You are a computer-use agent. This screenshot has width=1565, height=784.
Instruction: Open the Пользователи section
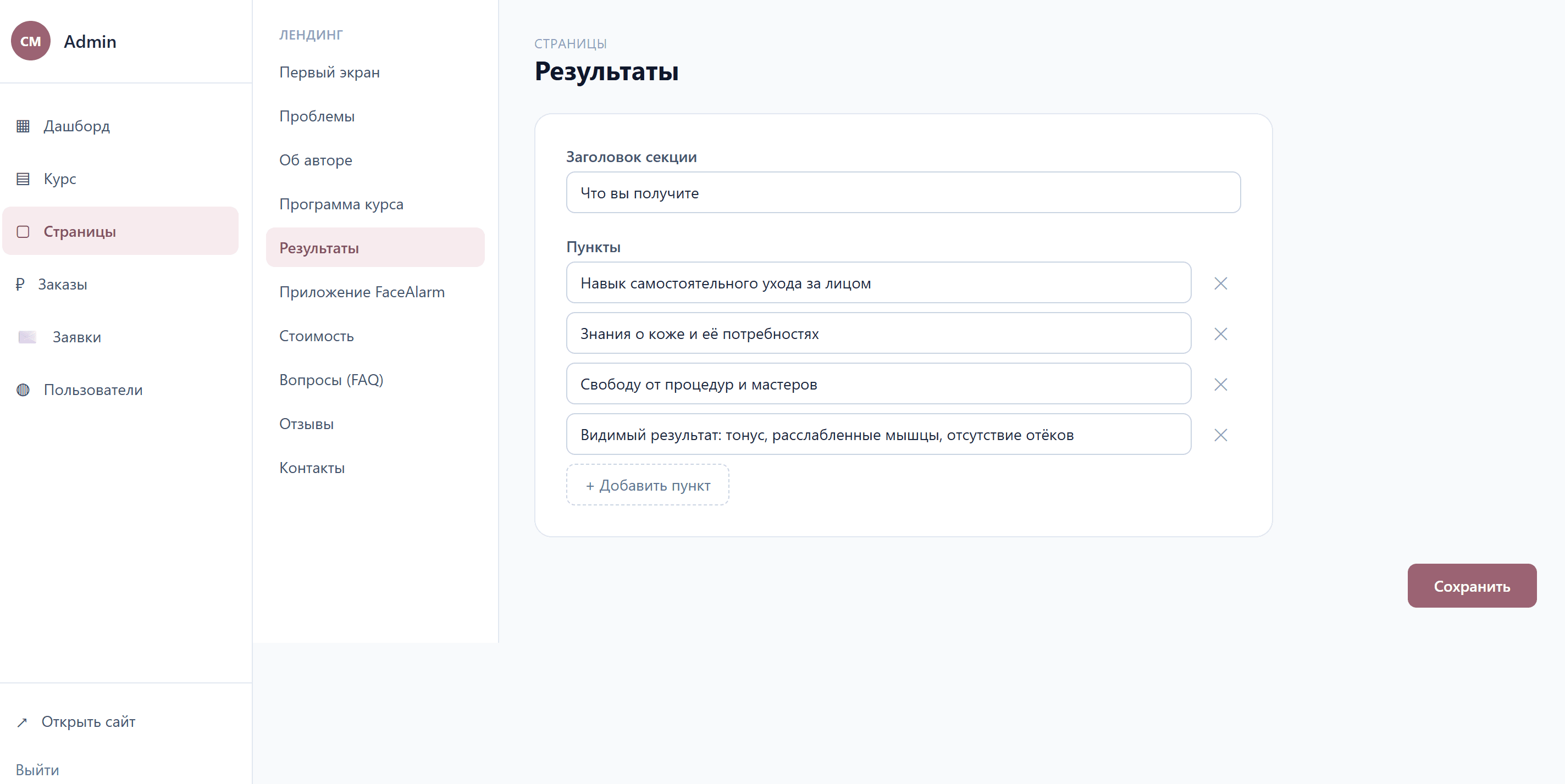(120, 390)
